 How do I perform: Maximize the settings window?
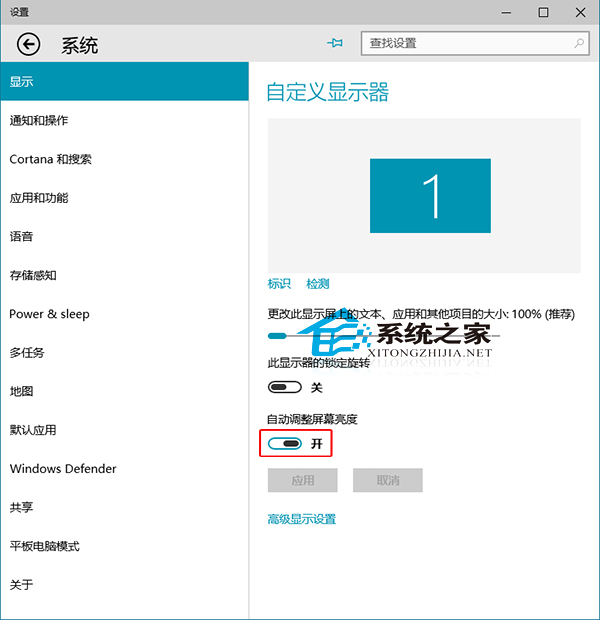[x=543, y=12]
